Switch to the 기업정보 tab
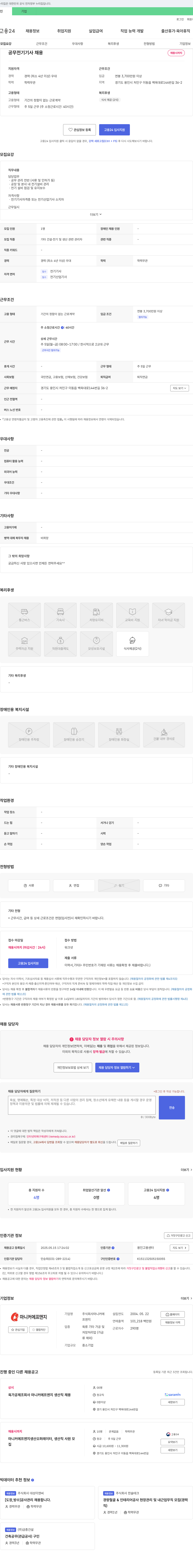Screen dimensions: 193x1568 click(x=185, y=44)
